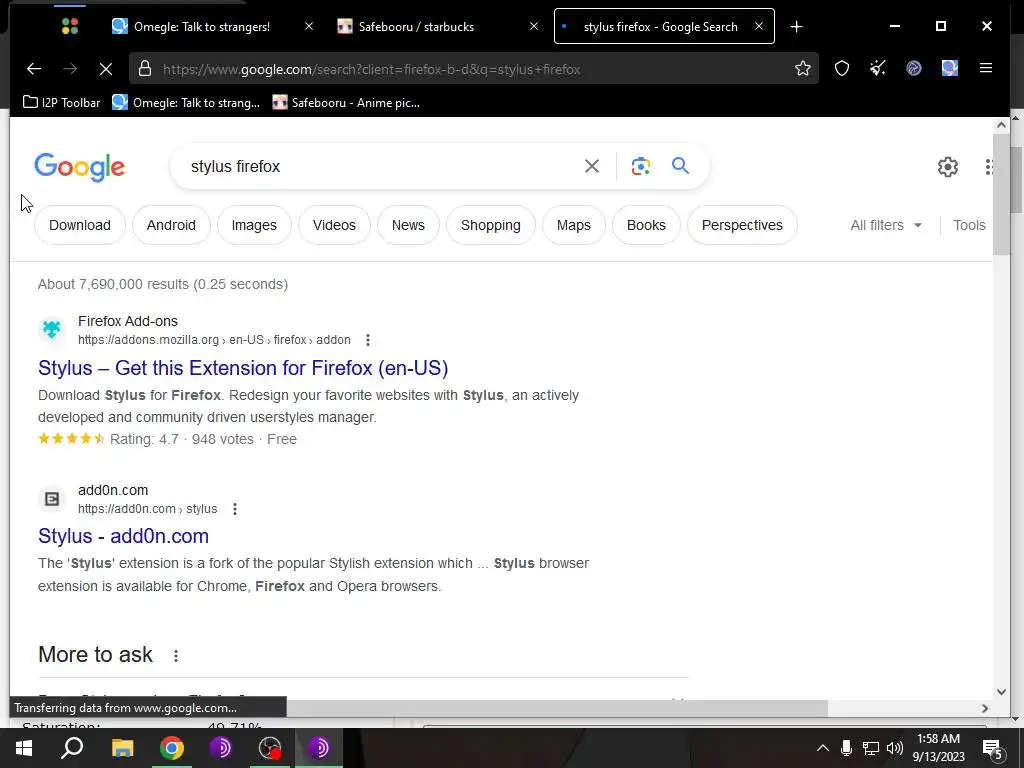Open the volume tray icon

[895, 748]
